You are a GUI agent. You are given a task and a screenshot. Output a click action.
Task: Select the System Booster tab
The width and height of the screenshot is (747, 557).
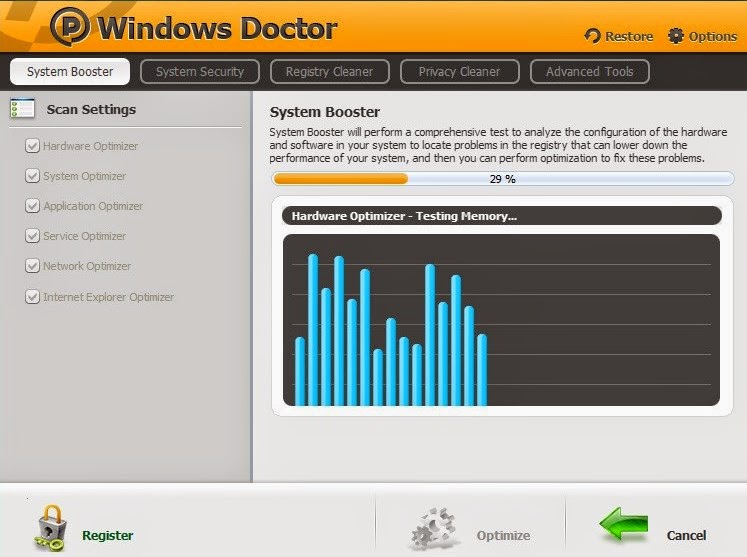70,71
